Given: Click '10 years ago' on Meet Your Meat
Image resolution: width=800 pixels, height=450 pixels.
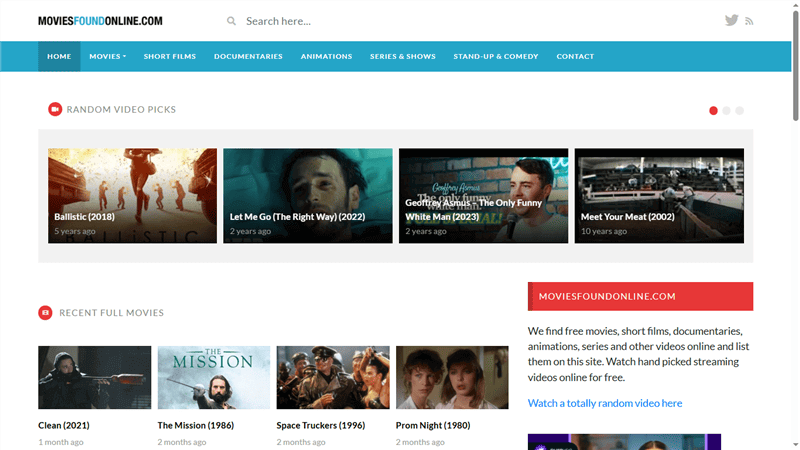Looking at the screenshot, I should click(x=604, y=231).
